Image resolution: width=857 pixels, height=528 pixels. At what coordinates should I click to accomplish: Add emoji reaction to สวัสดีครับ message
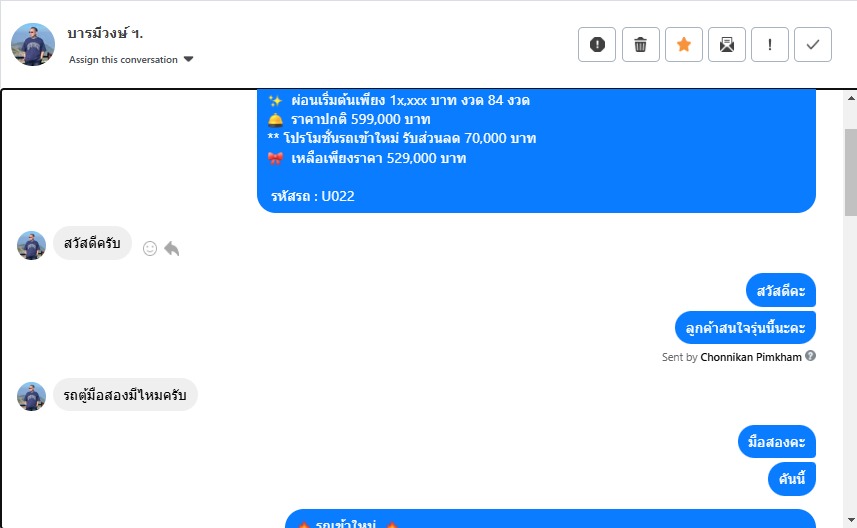tap(150, 249)
